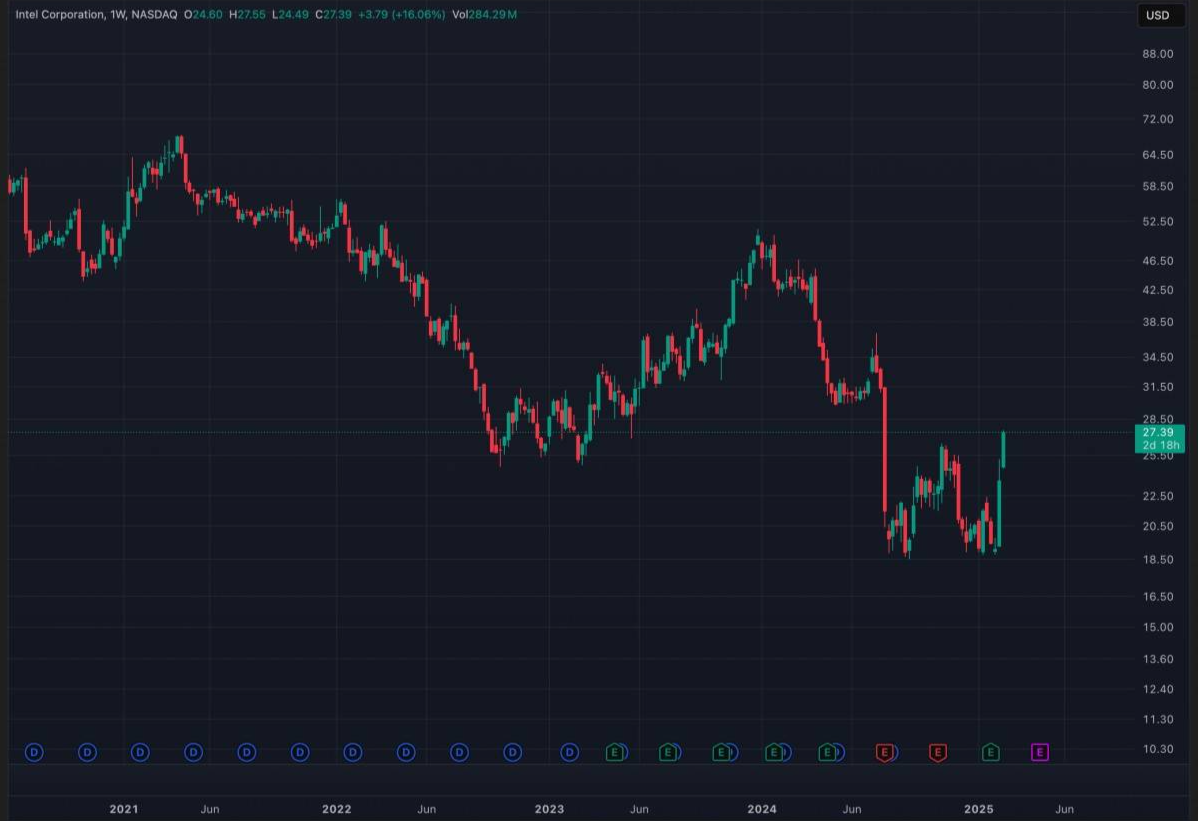Viewport: 1198px width, 821px height.
Task: Select the 2025 label on time axis
Action: pos(978,808)
